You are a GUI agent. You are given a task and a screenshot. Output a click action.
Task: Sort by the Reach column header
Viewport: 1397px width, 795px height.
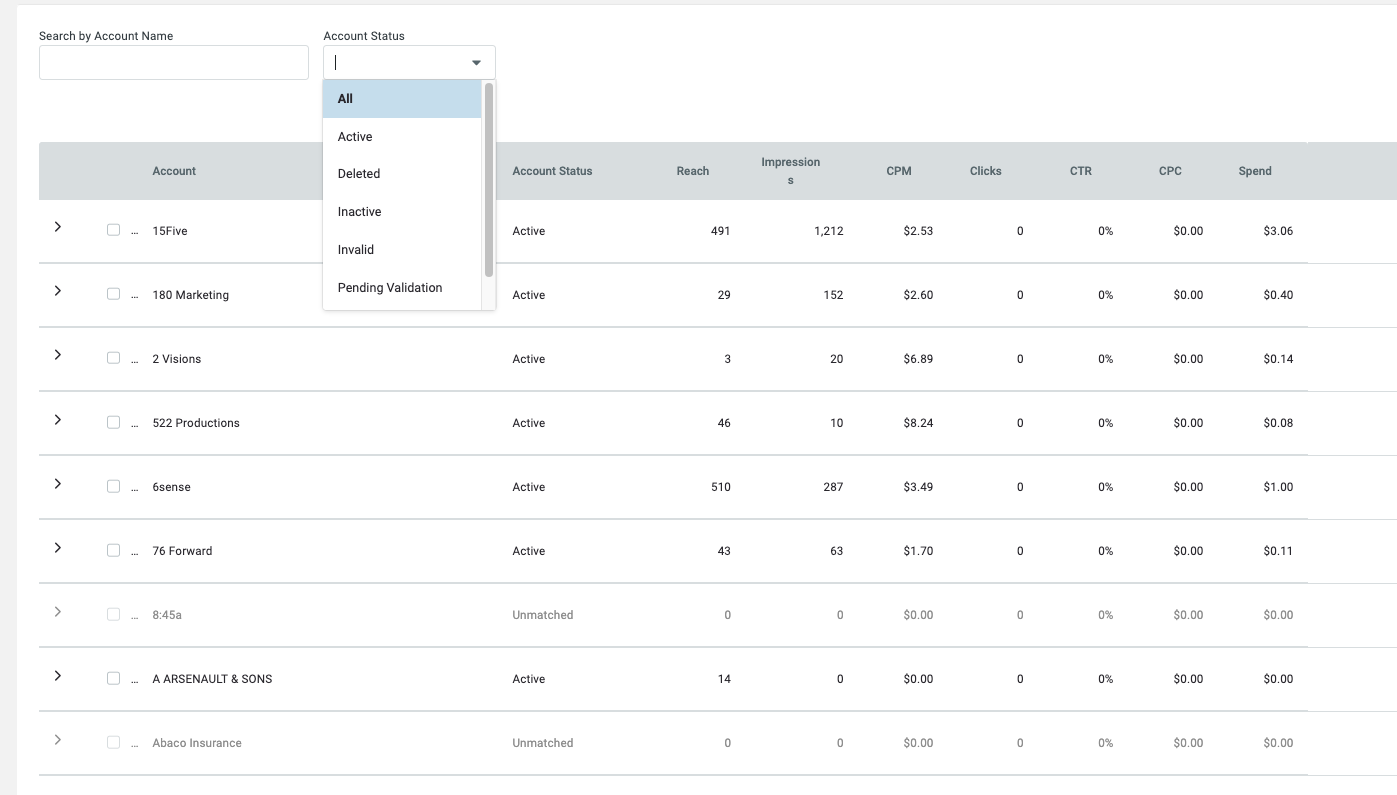point(693,171)
